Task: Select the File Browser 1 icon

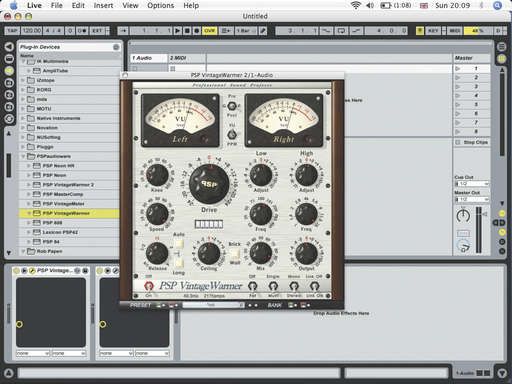Action: click(9, 83)
